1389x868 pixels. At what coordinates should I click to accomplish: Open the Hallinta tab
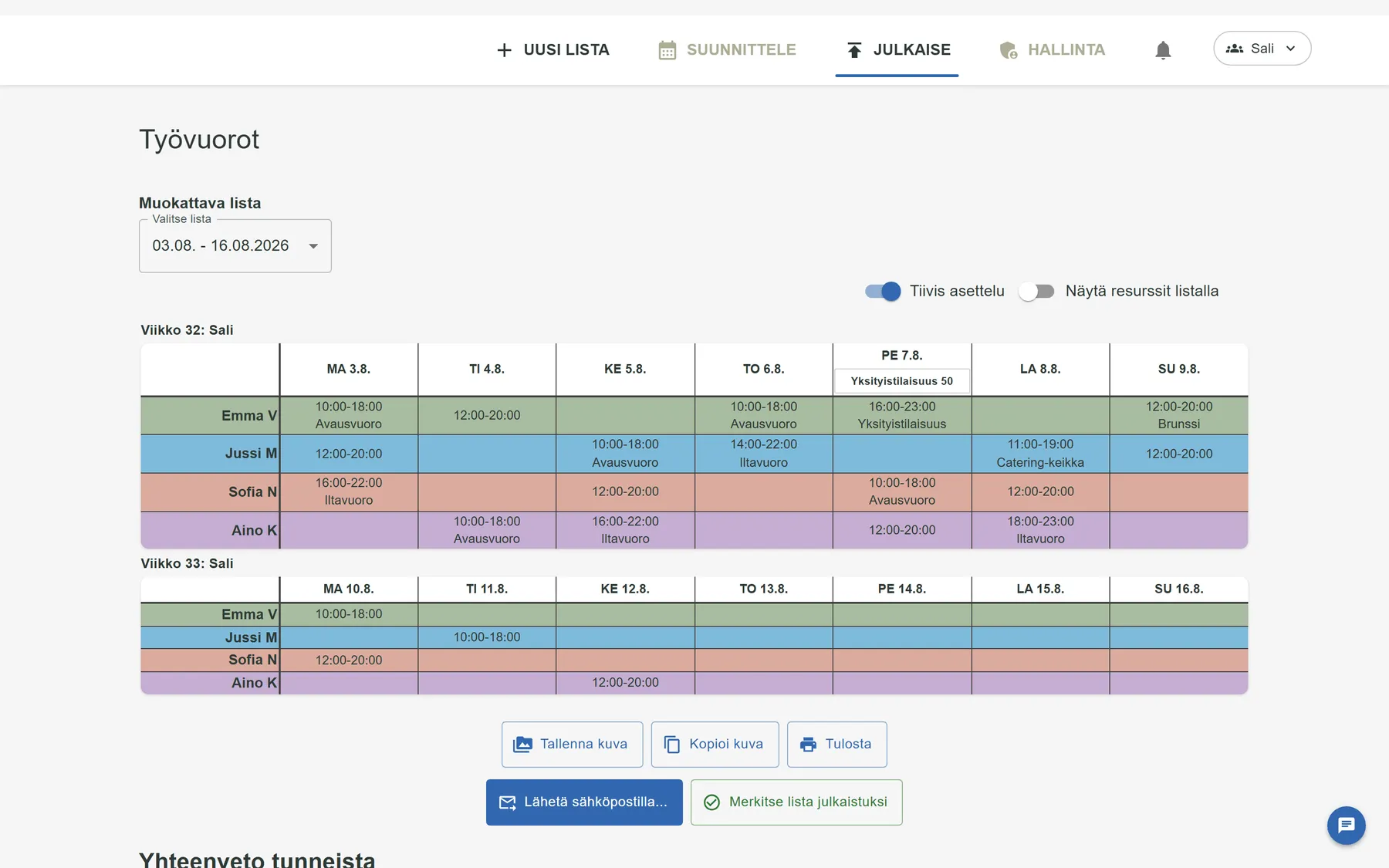coord(1052,50)
